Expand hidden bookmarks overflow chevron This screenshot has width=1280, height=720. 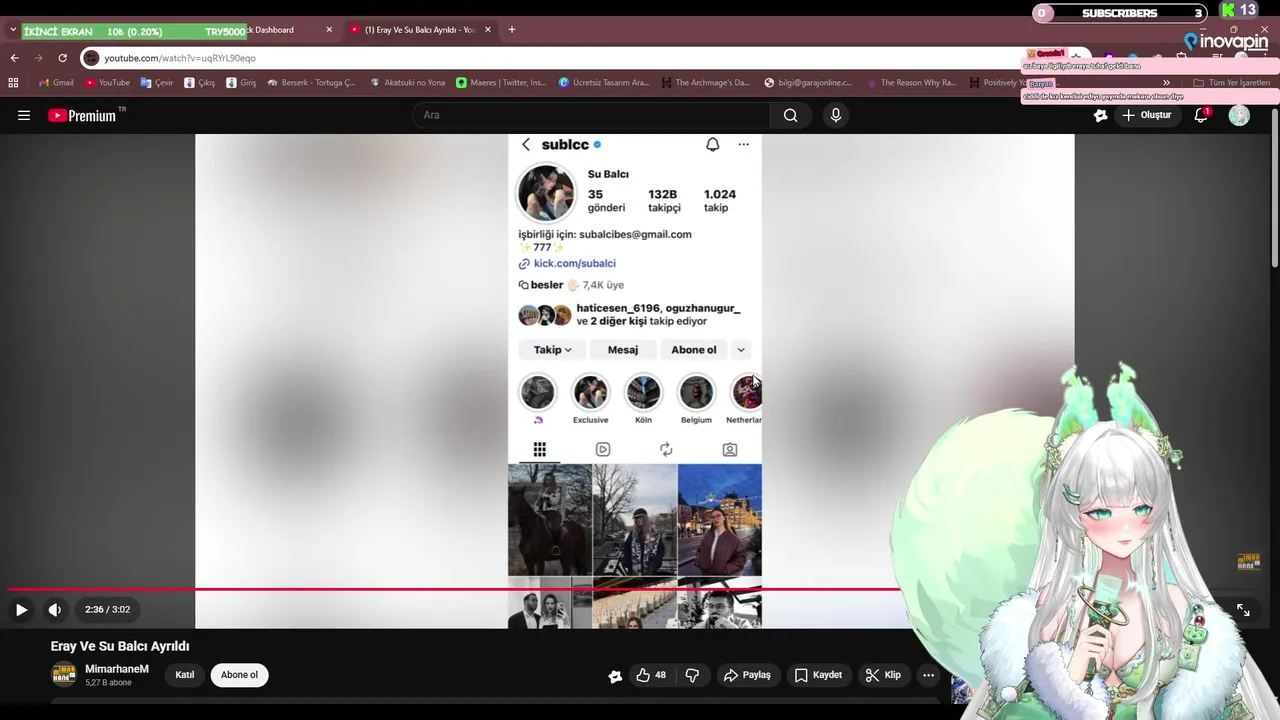(x=1166, y=83)
